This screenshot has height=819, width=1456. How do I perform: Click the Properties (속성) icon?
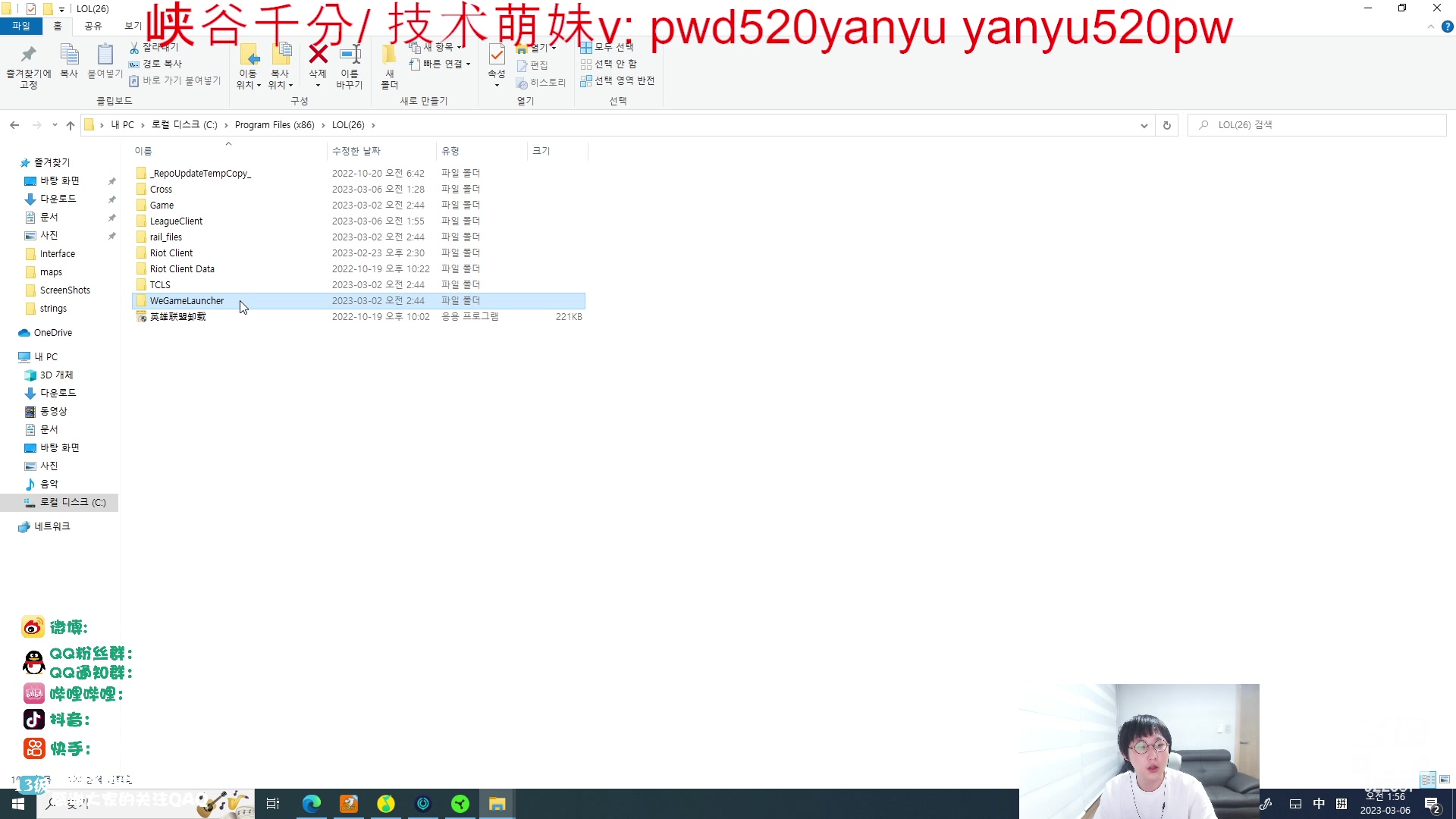point(496,56)
